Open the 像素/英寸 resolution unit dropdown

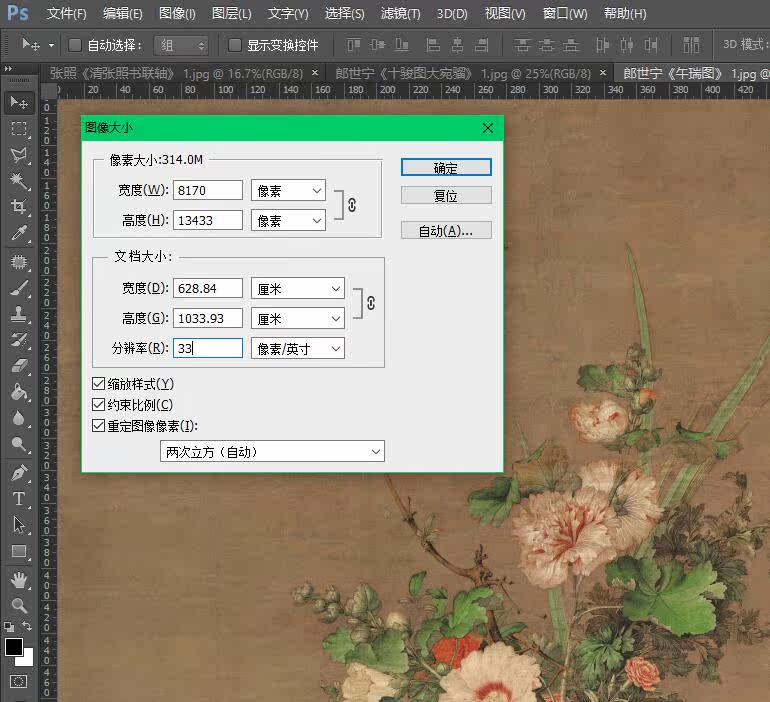pyautogui.click(x=297, y=348)
